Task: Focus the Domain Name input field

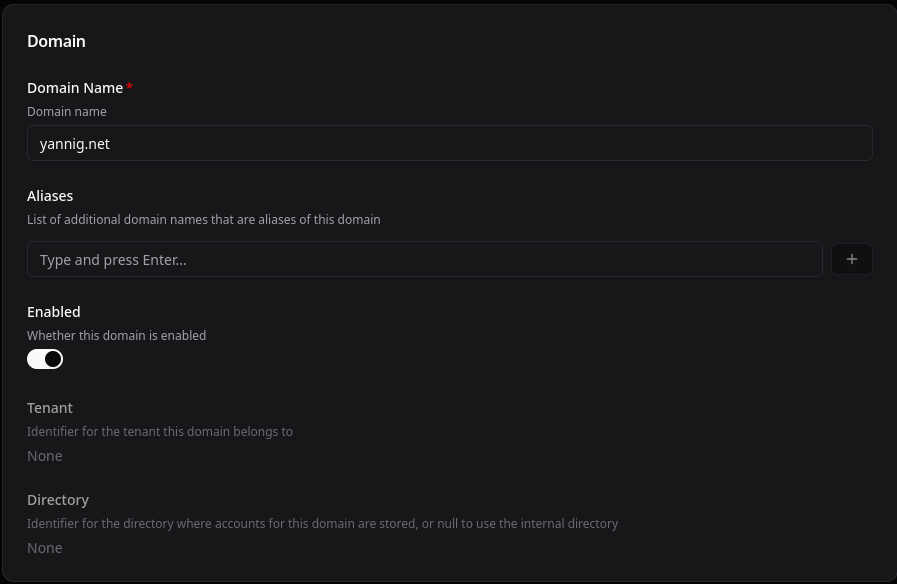Action: (450, 143)
